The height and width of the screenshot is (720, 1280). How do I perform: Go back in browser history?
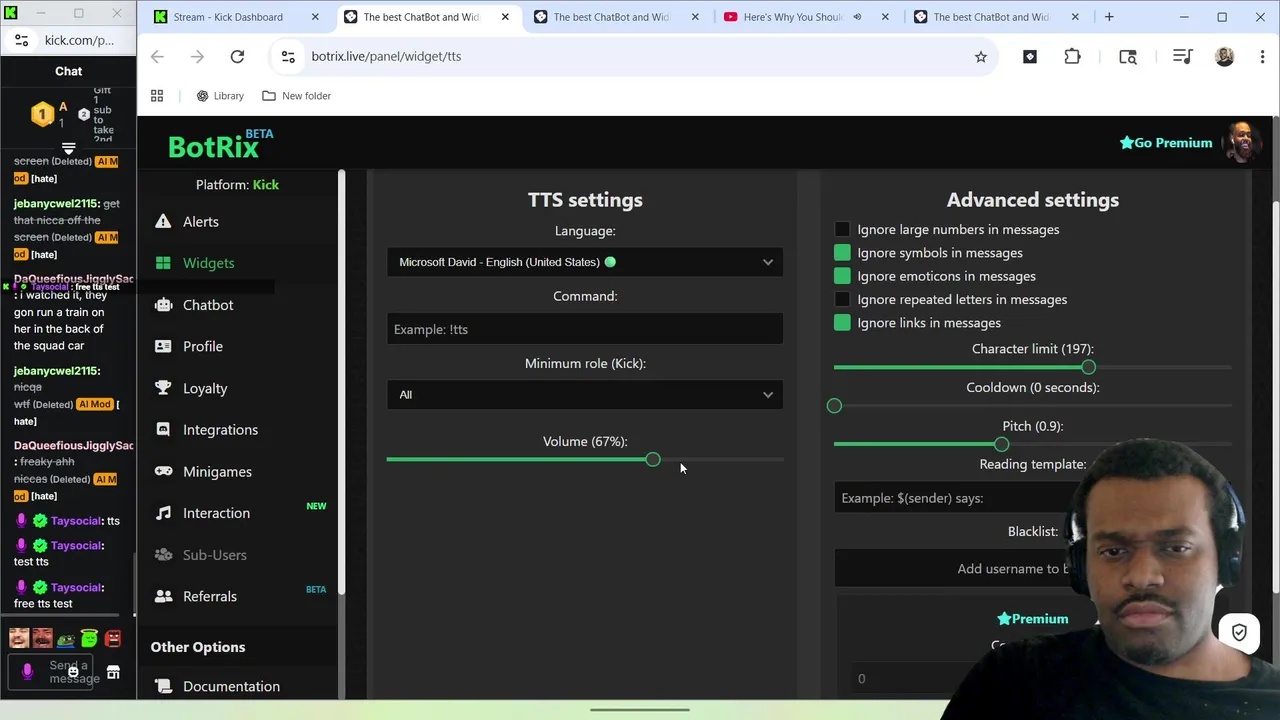coord(157,57)
